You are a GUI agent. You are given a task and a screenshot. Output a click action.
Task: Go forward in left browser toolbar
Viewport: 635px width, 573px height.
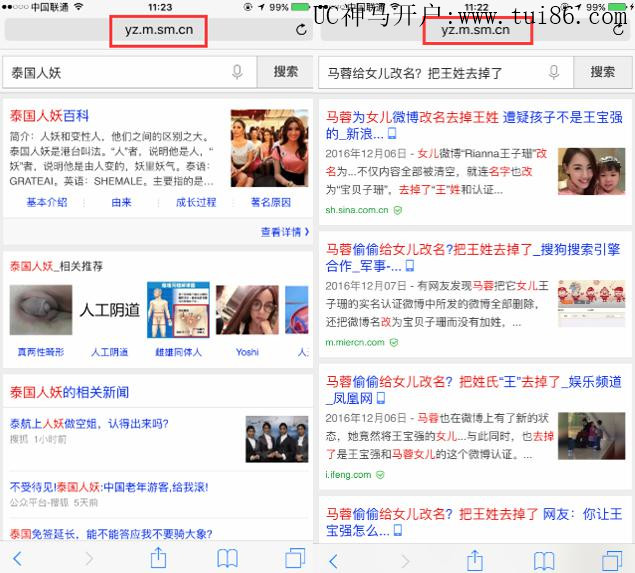pyautogui.click(x=89, y=559)
